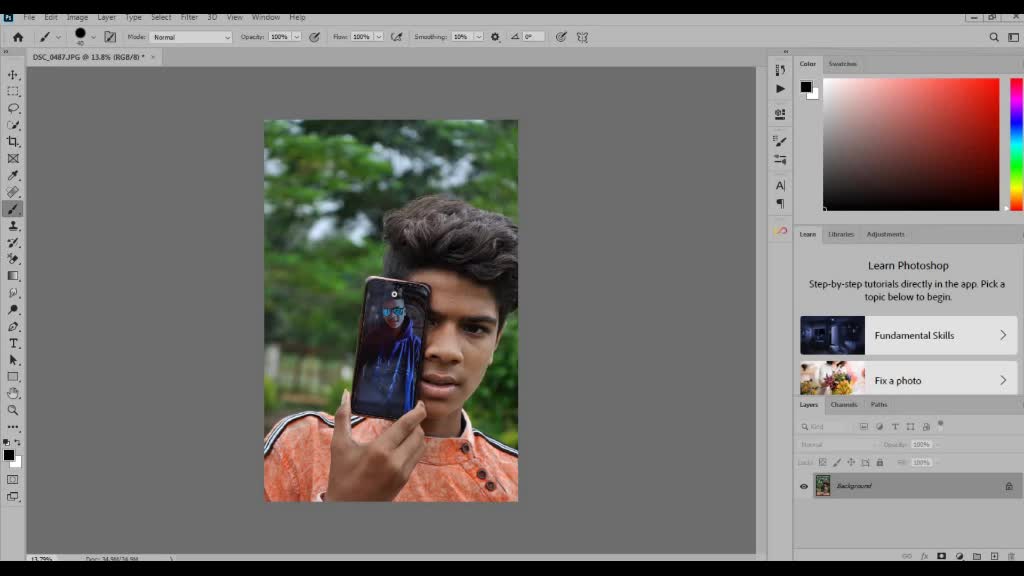This screenshot has width=1024, height=576.
Task: Toggle Quick Mask mode
Action: [12, 479]
